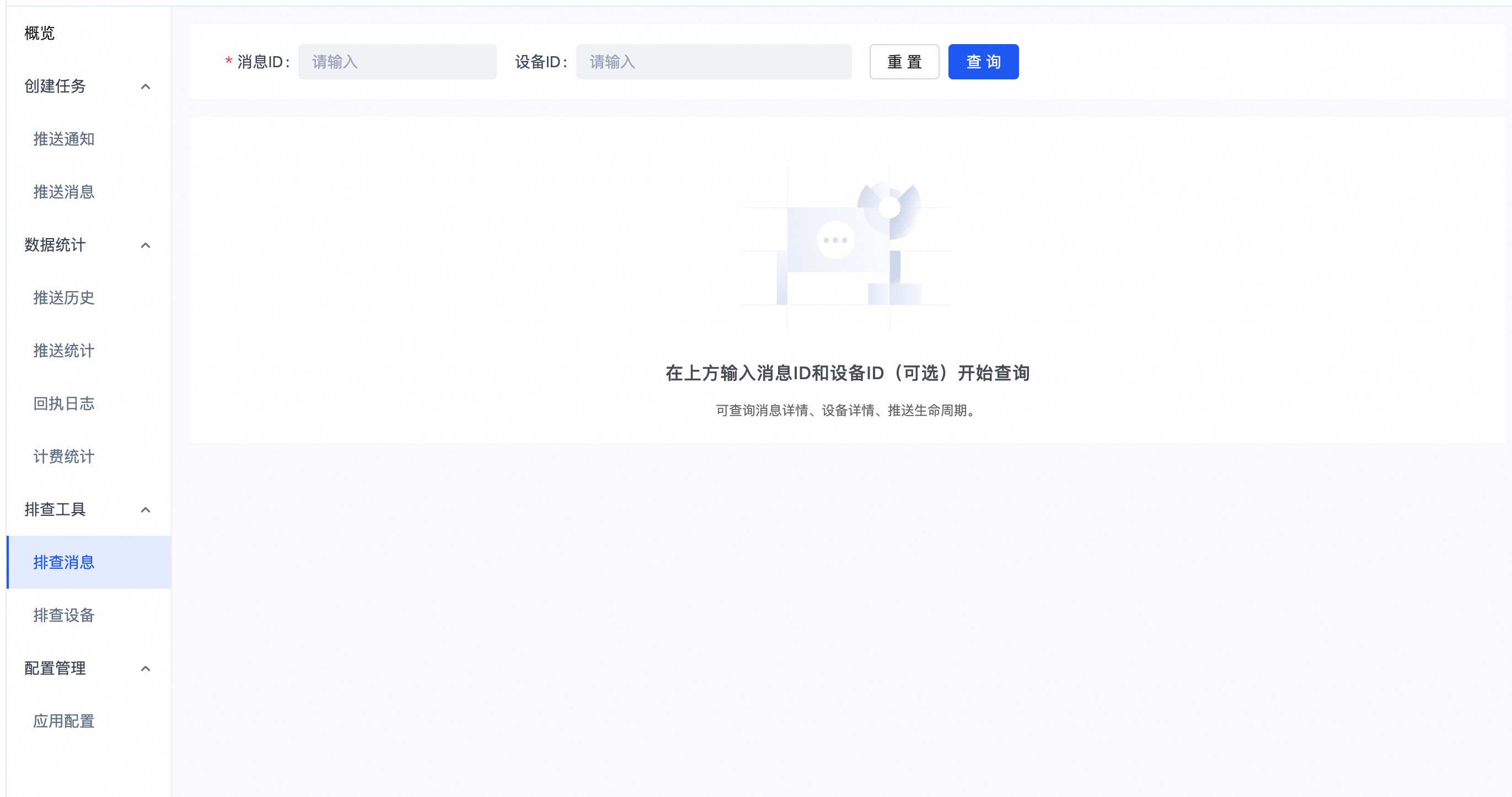Click the 消息ID label

[x=264, y=62]
